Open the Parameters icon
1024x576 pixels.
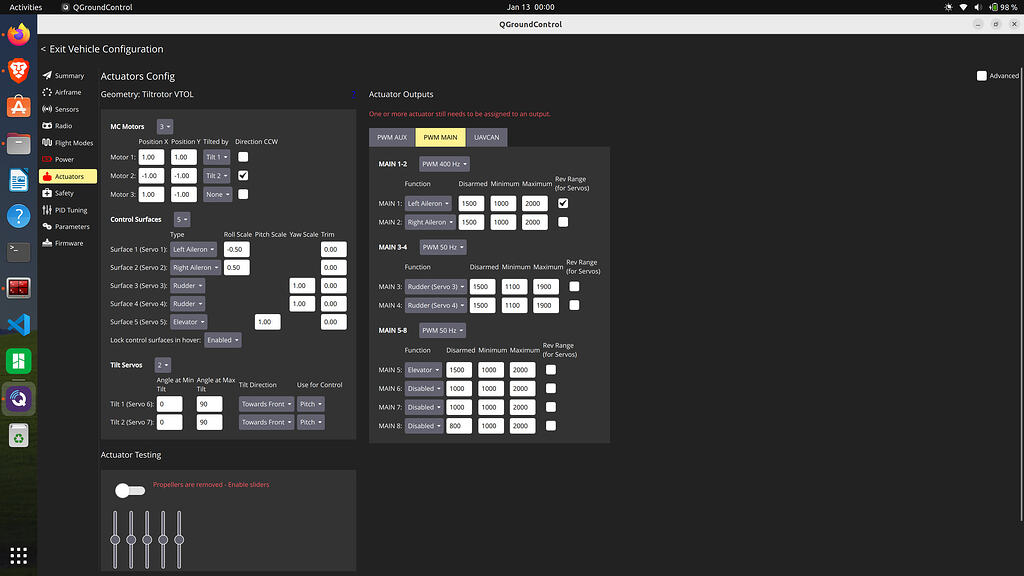[47, 227]
